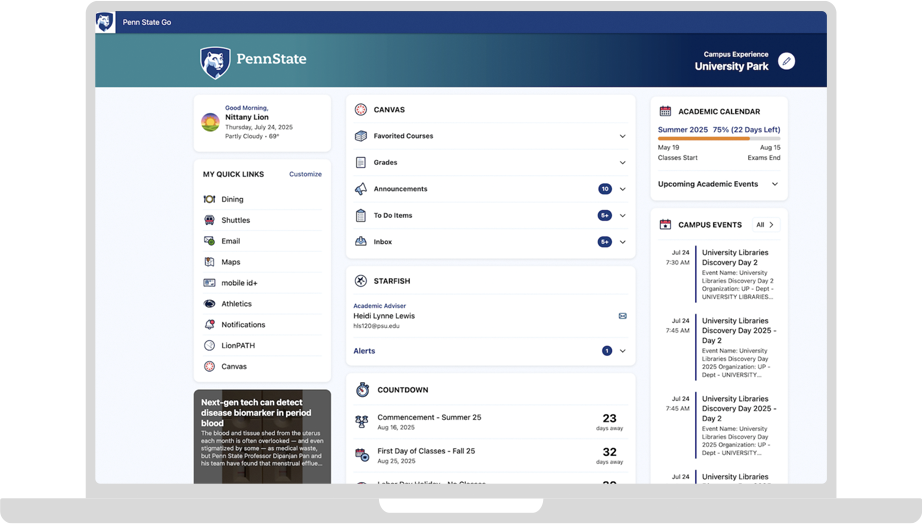Screen dimensions: 923x524
Task: Open the mobile id+ card icon
Action: pyautogui.click(x=209, y=283)
